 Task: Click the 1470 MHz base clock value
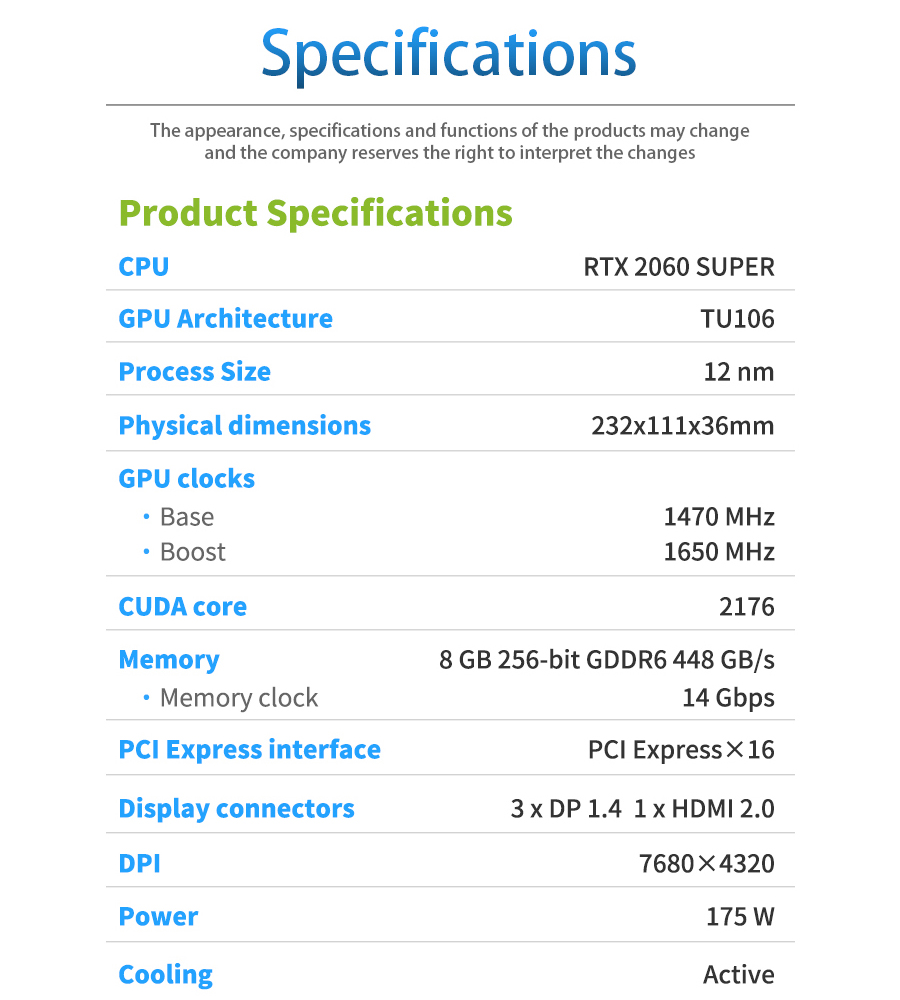(719, 517)
